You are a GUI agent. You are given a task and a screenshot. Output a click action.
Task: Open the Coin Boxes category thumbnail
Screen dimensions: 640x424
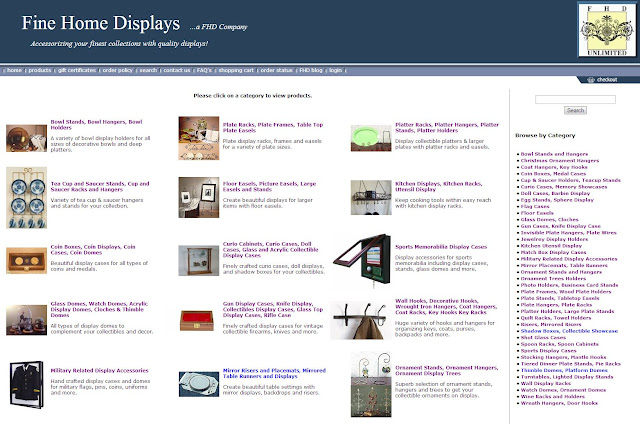pyautogui.click(x=26, y=260)
